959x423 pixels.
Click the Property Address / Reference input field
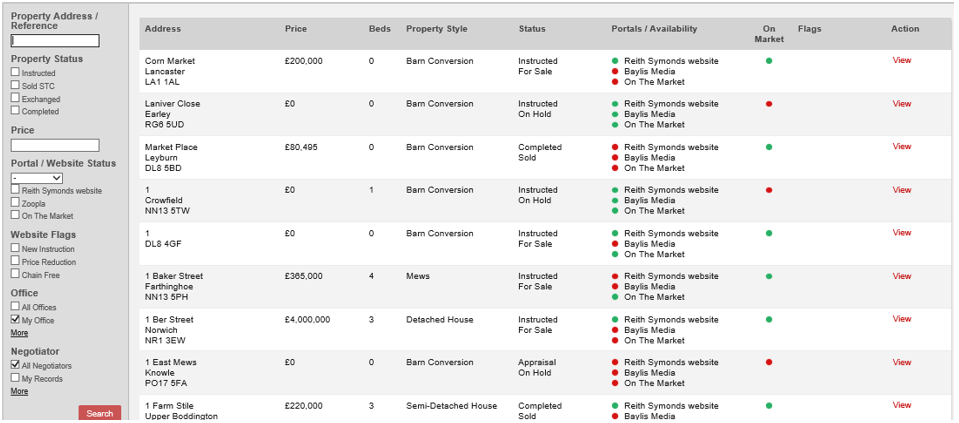(x=55, y=41)
